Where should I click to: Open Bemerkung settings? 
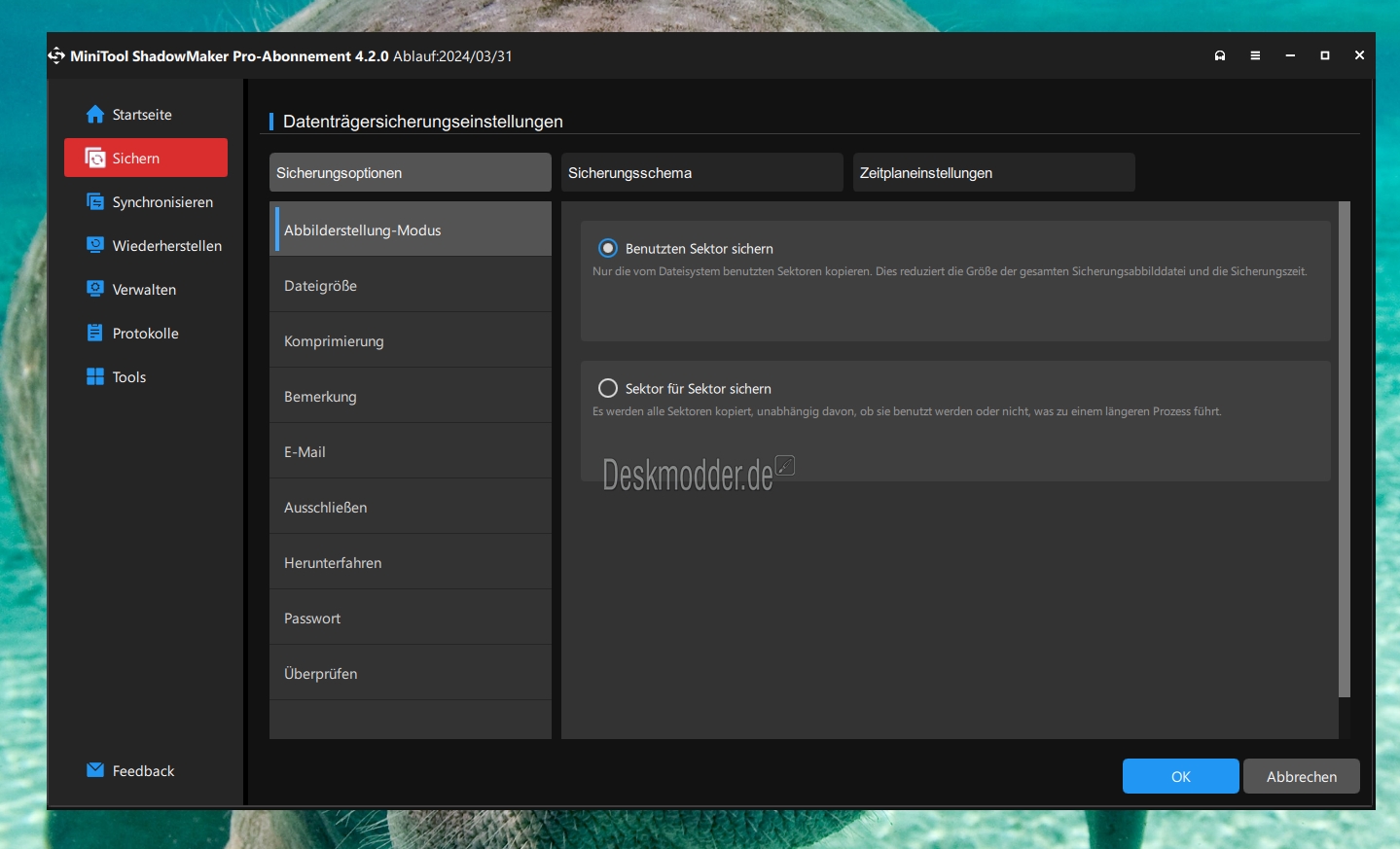pyautogui.click(x=411, y=396)
